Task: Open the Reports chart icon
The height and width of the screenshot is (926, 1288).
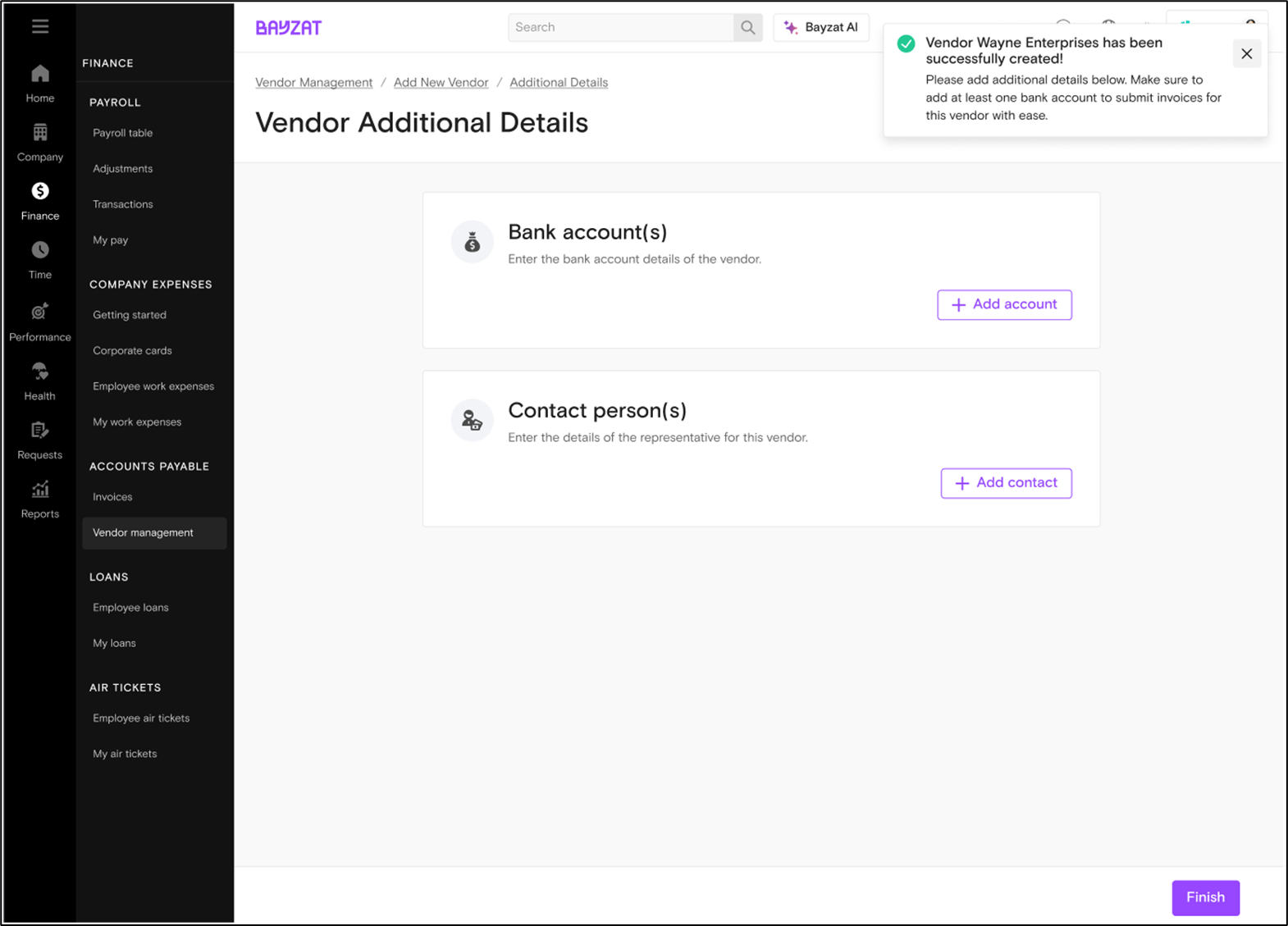Action: click(39, 490)
